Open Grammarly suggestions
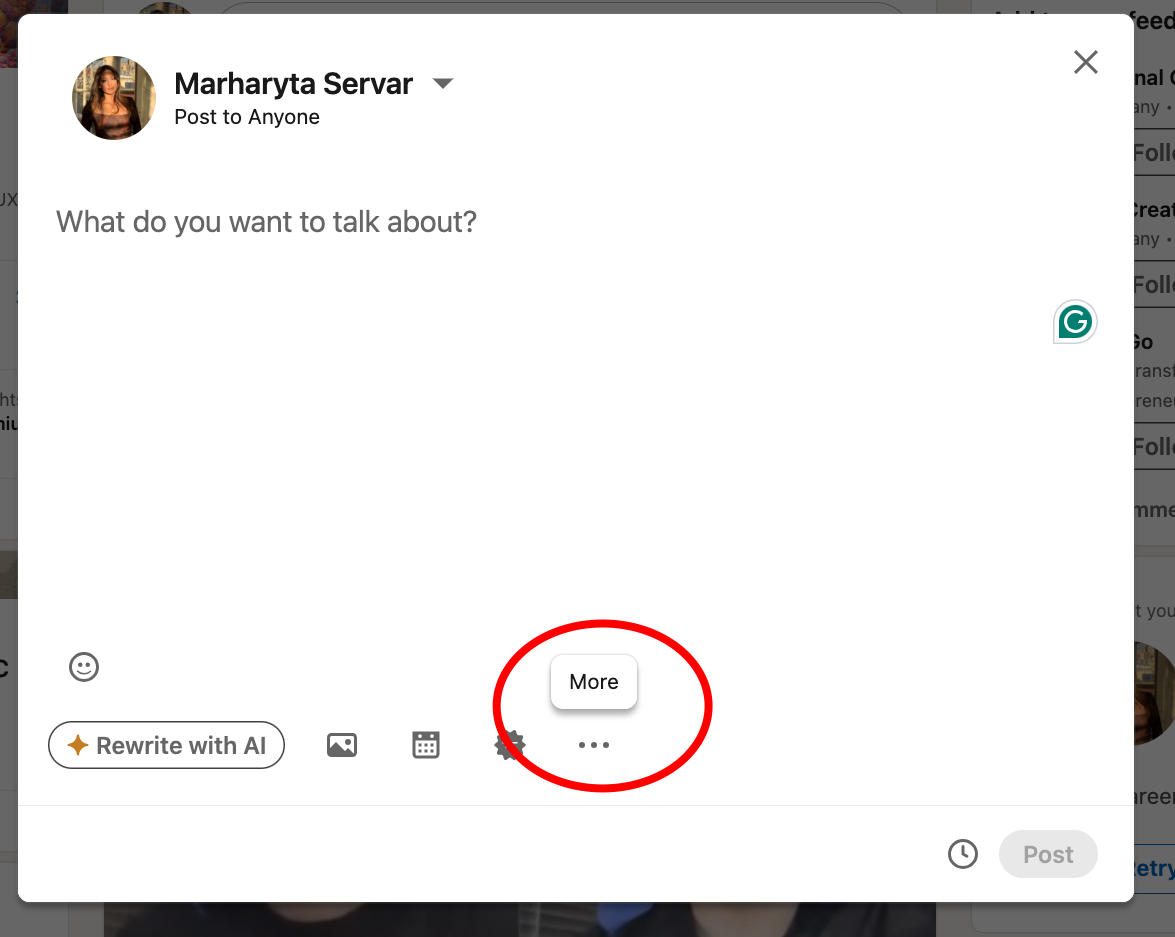 pyautogui.click(x=1074, y=321)
